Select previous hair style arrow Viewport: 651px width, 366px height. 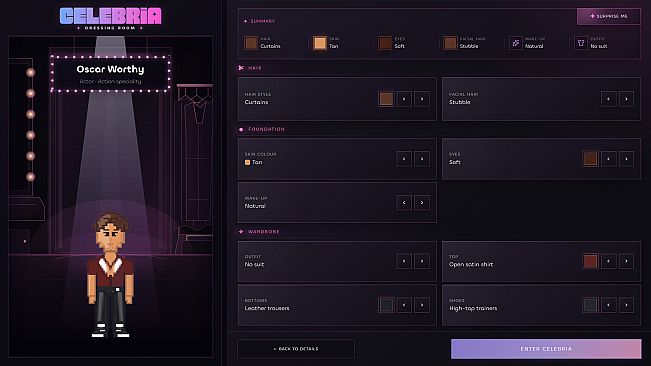tap(404, 99)
